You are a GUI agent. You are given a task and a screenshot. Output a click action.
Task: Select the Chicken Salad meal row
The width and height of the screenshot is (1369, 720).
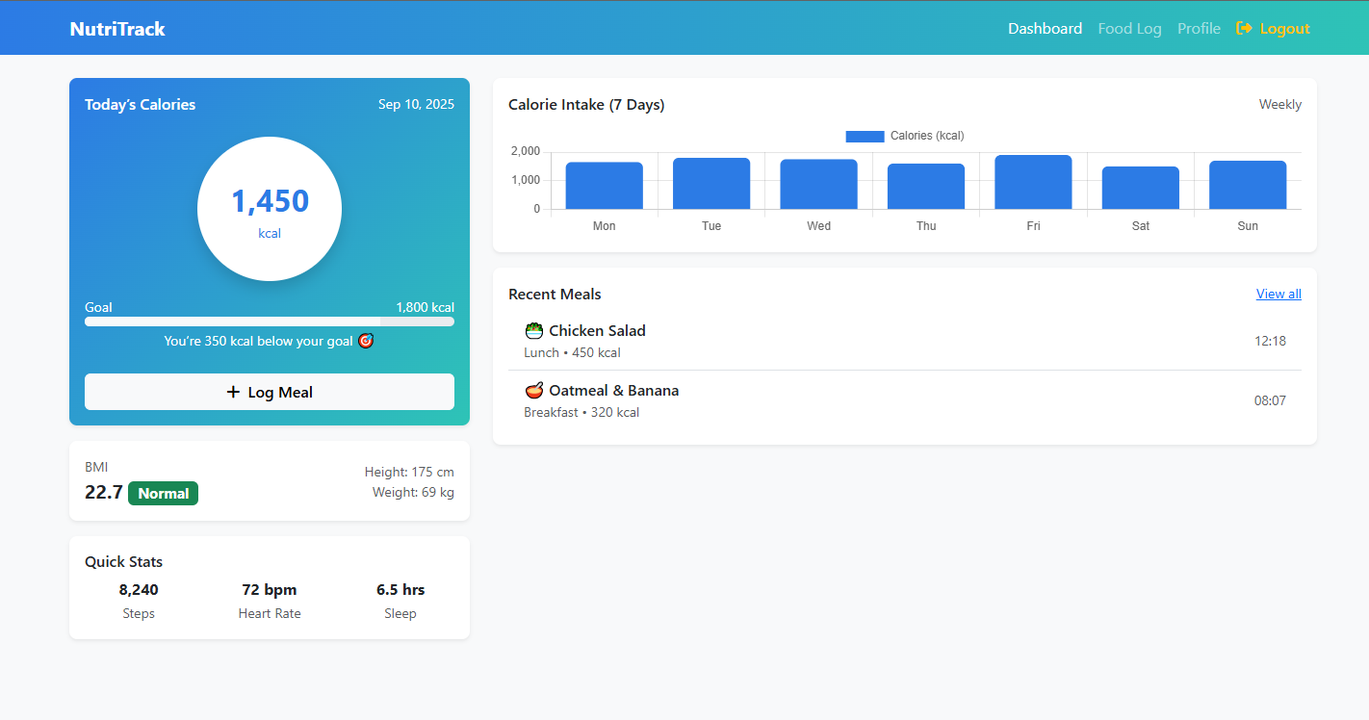click(x=905, y=341)
